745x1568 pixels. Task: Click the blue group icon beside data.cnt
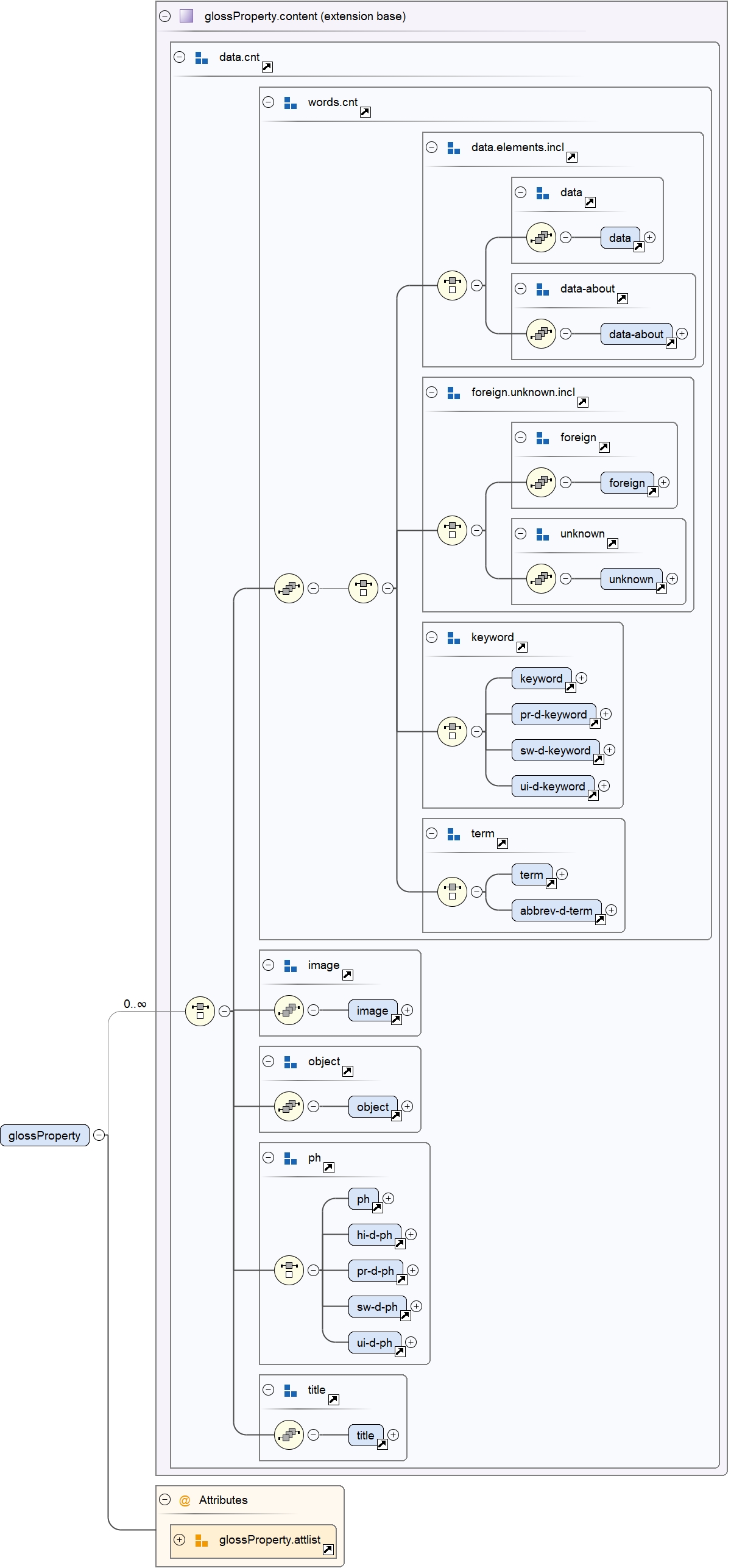click(202, 58)
